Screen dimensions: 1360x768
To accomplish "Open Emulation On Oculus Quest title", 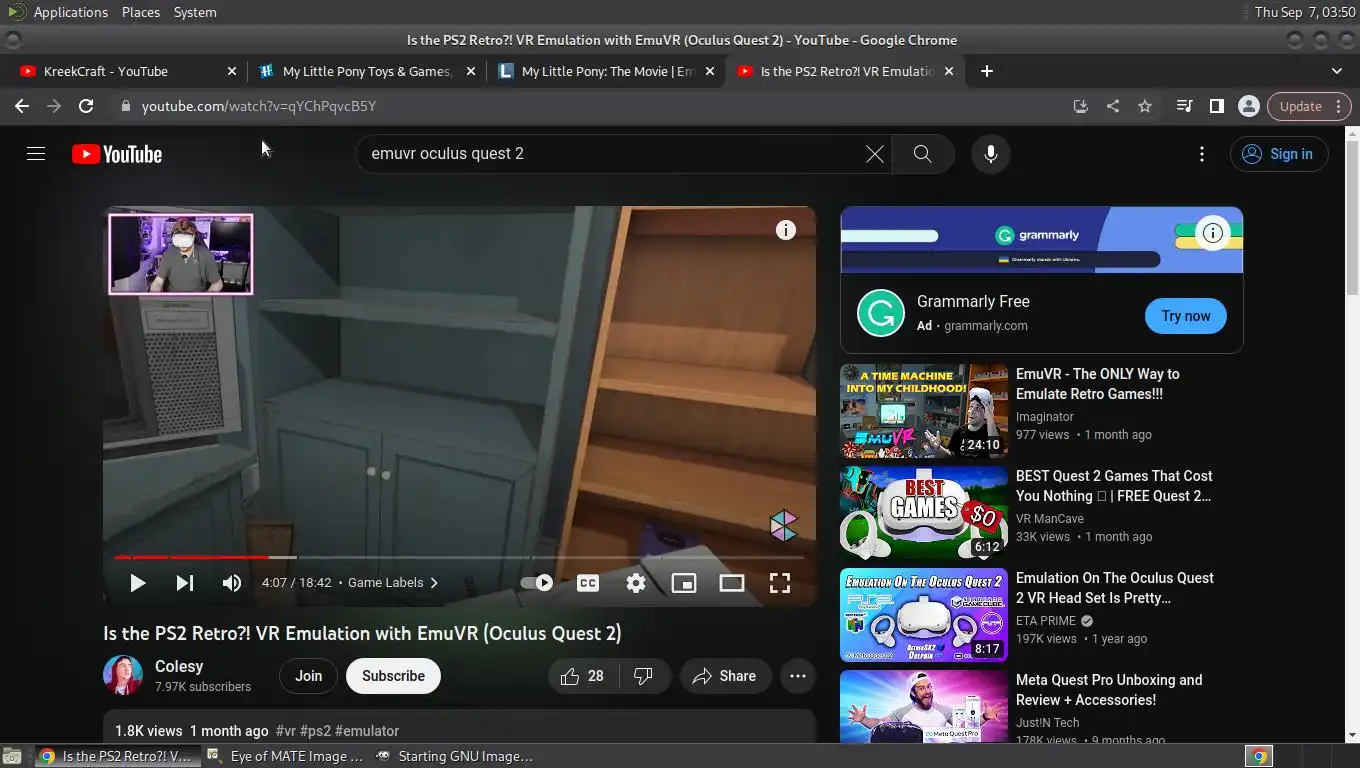I will tap(1115, 588).
